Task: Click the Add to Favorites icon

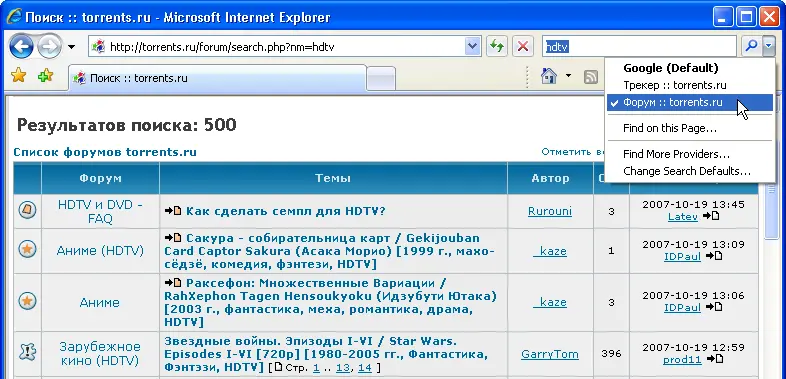Action: click(46, 76)
